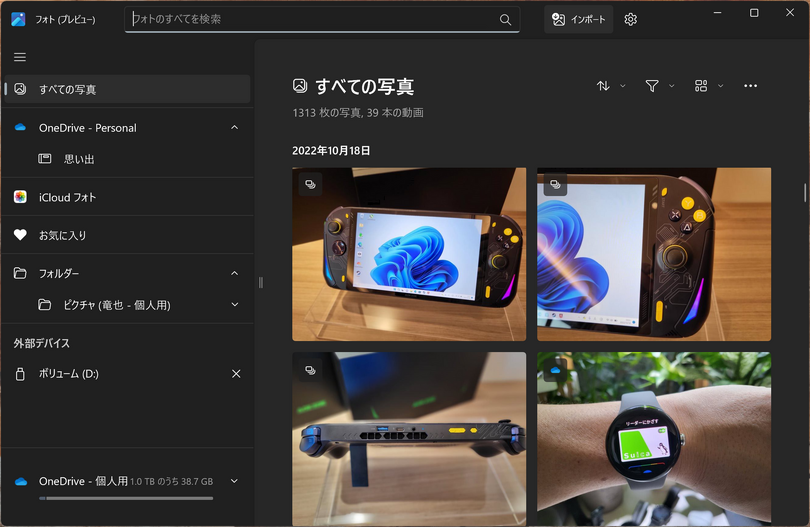Open iCloud フォト in sidebar

[67, 197]
